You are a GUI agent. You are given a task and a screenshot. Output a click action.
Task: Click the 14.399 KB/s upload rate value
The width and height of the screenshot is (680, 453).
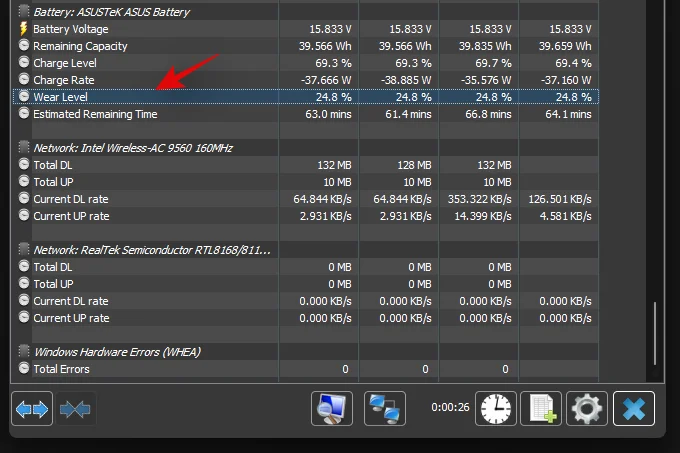(x=483, y=216)
